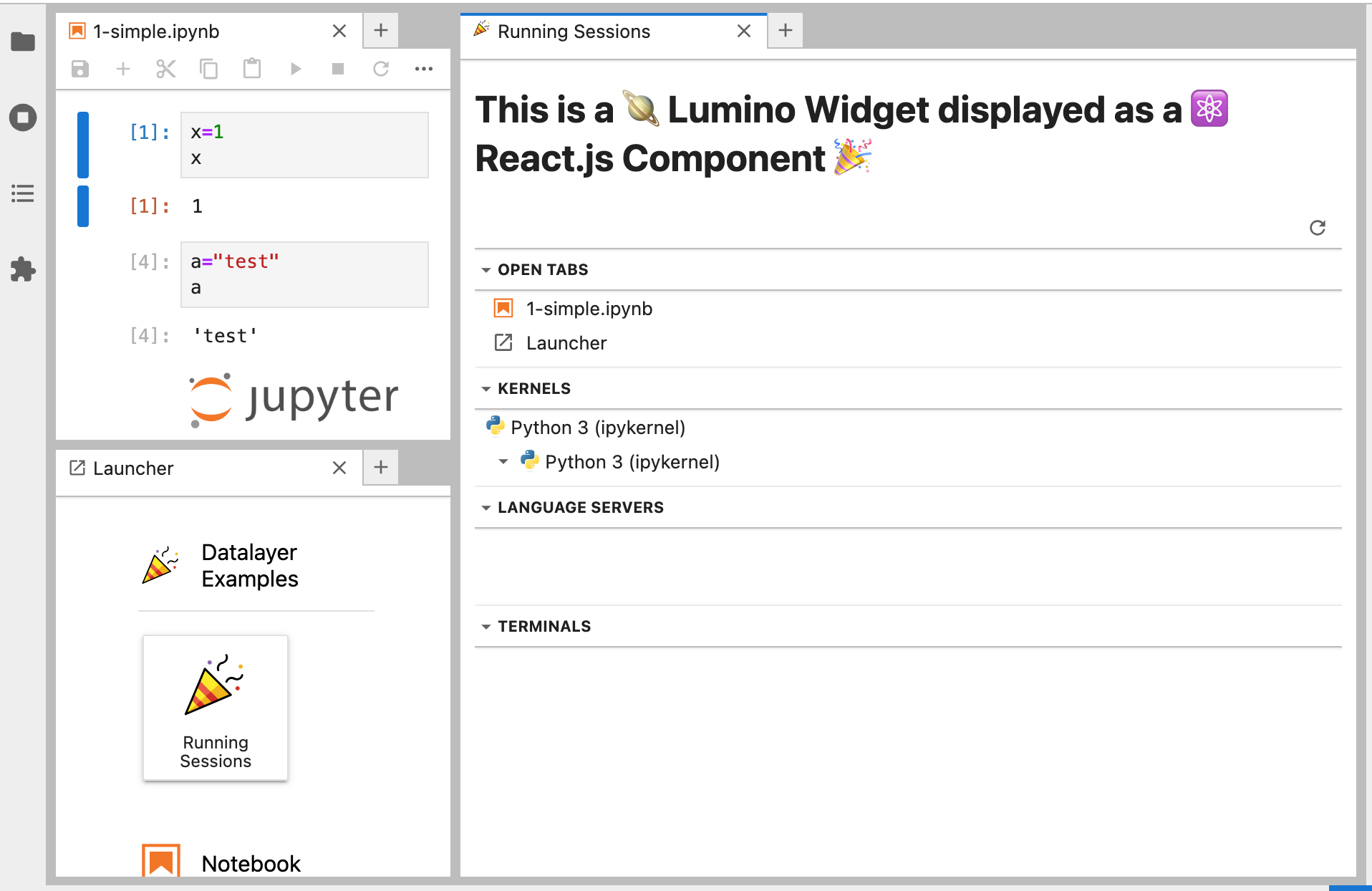Collapse the KERNELS section
The image size is (1372, 891).
[x=487, y=388]
